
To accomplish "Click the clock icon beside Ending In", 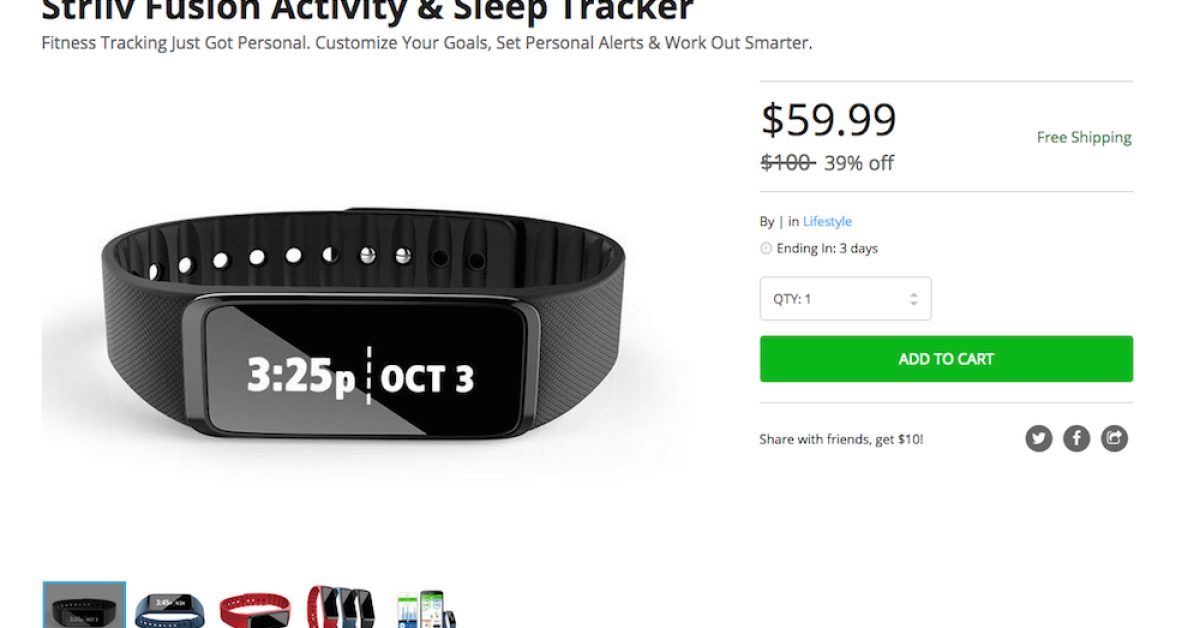I will pos(766,249).
